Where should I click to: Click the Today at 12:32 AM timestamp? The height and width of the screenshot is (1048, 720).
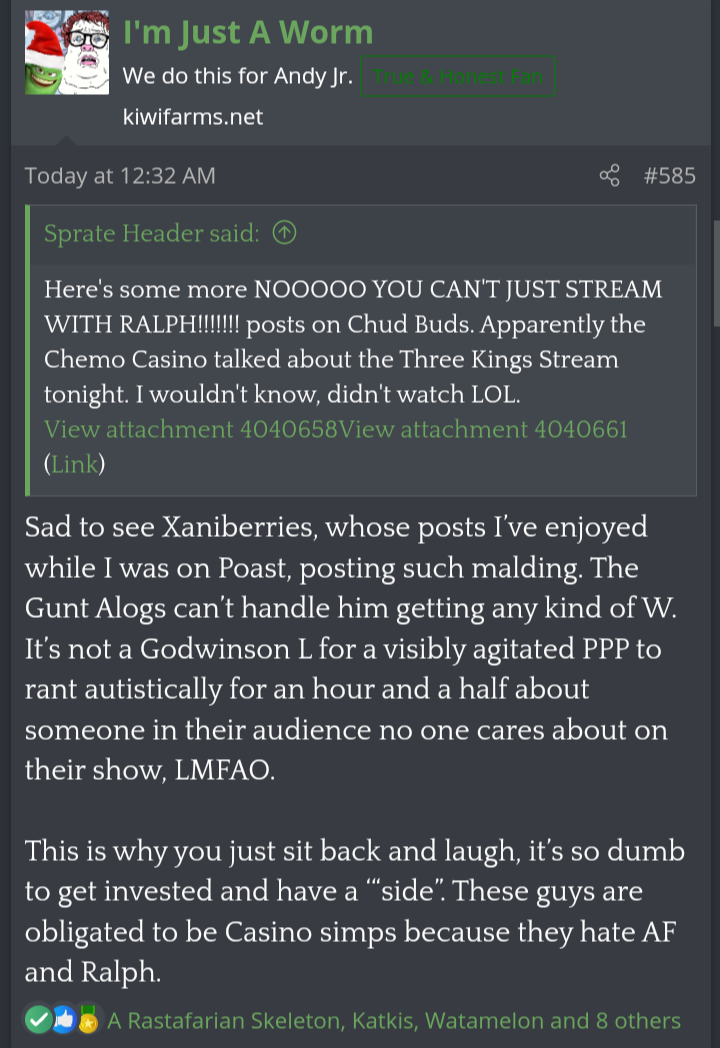coord(120,176)
